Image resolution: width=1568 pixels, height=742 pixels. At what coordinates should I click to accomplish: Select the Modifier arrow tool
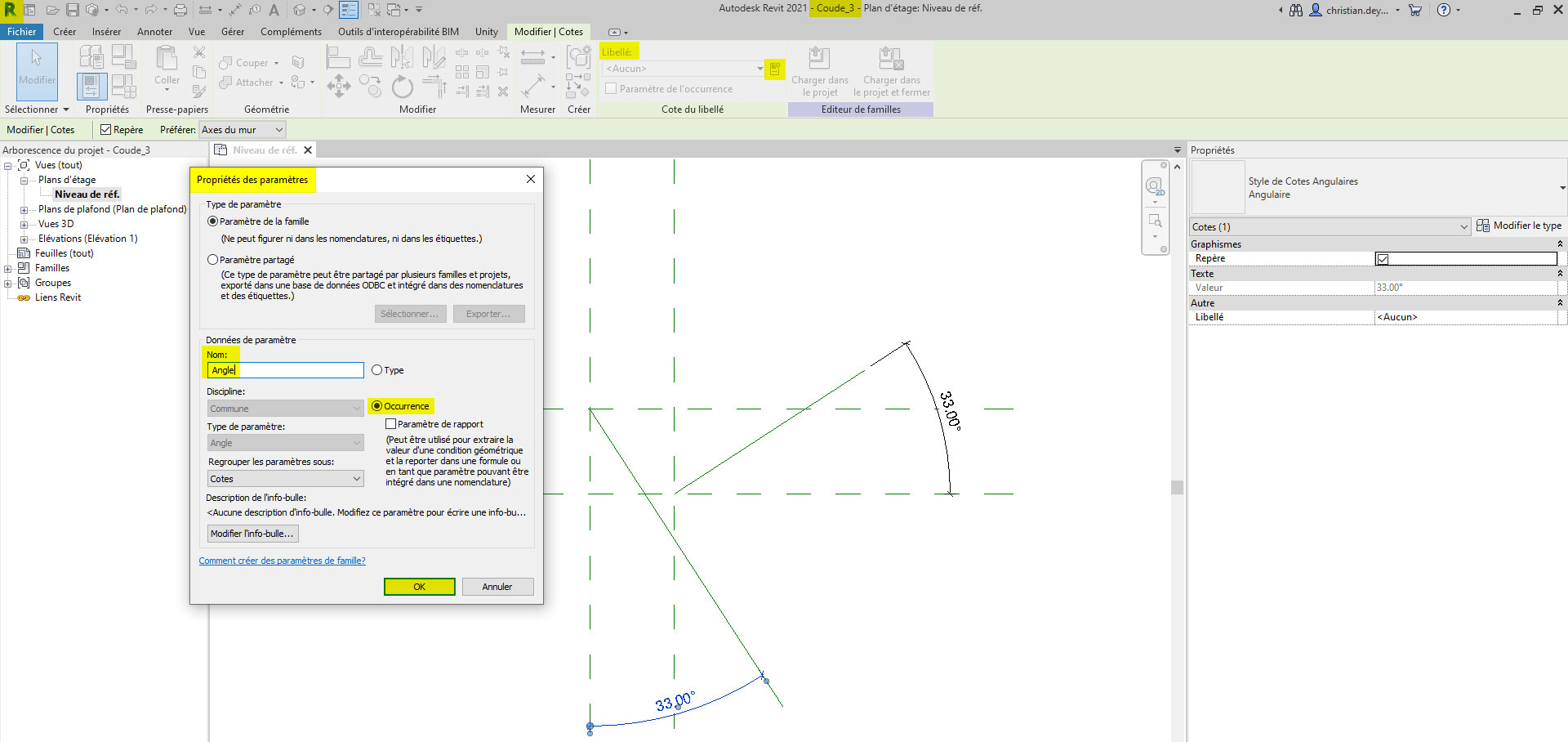click(x=36, y=71)
